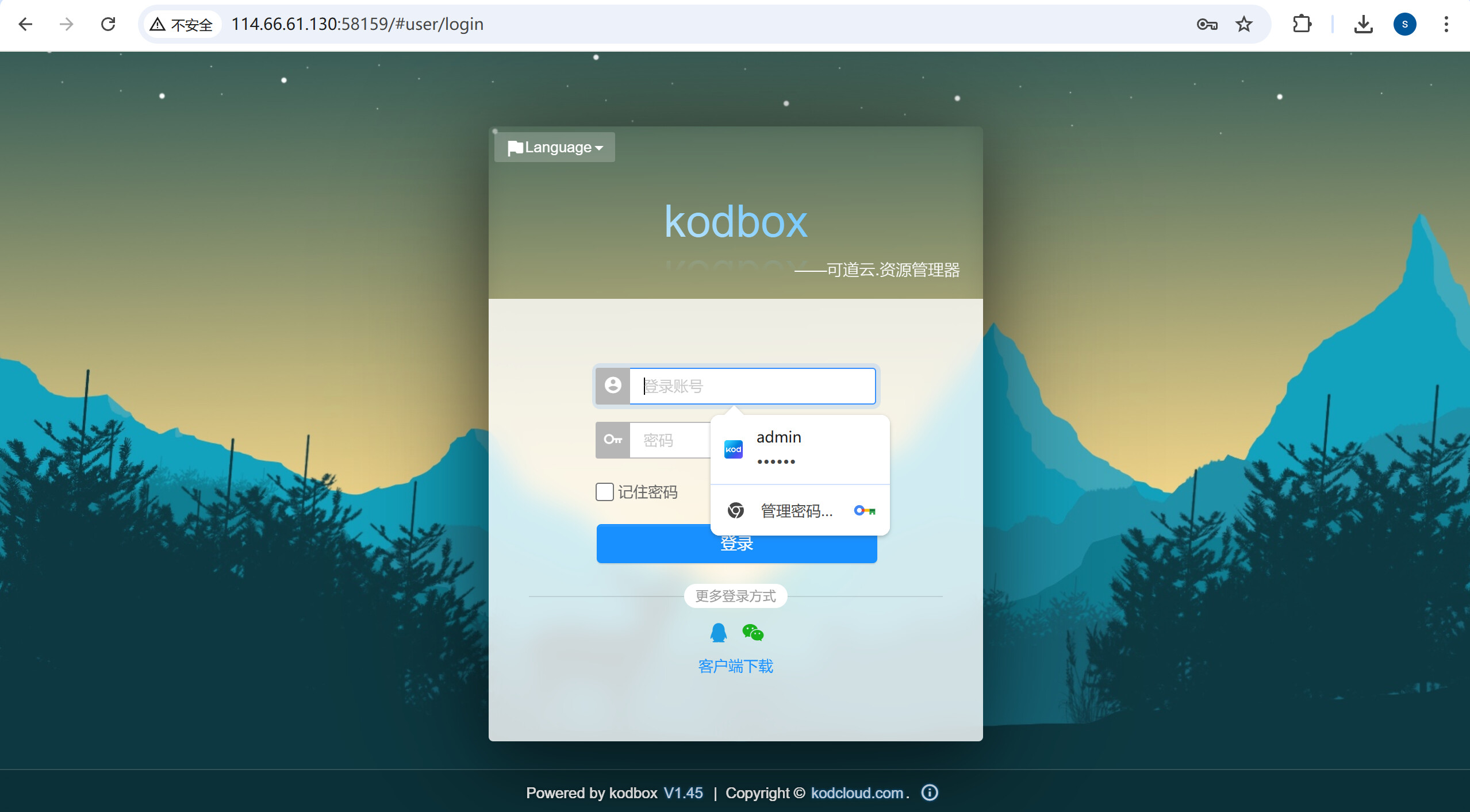Image resolution: width=1470 pixels, height=812 pixels.
Task: Open the browser extensions puzzle icon
Action: point(1302,24)
